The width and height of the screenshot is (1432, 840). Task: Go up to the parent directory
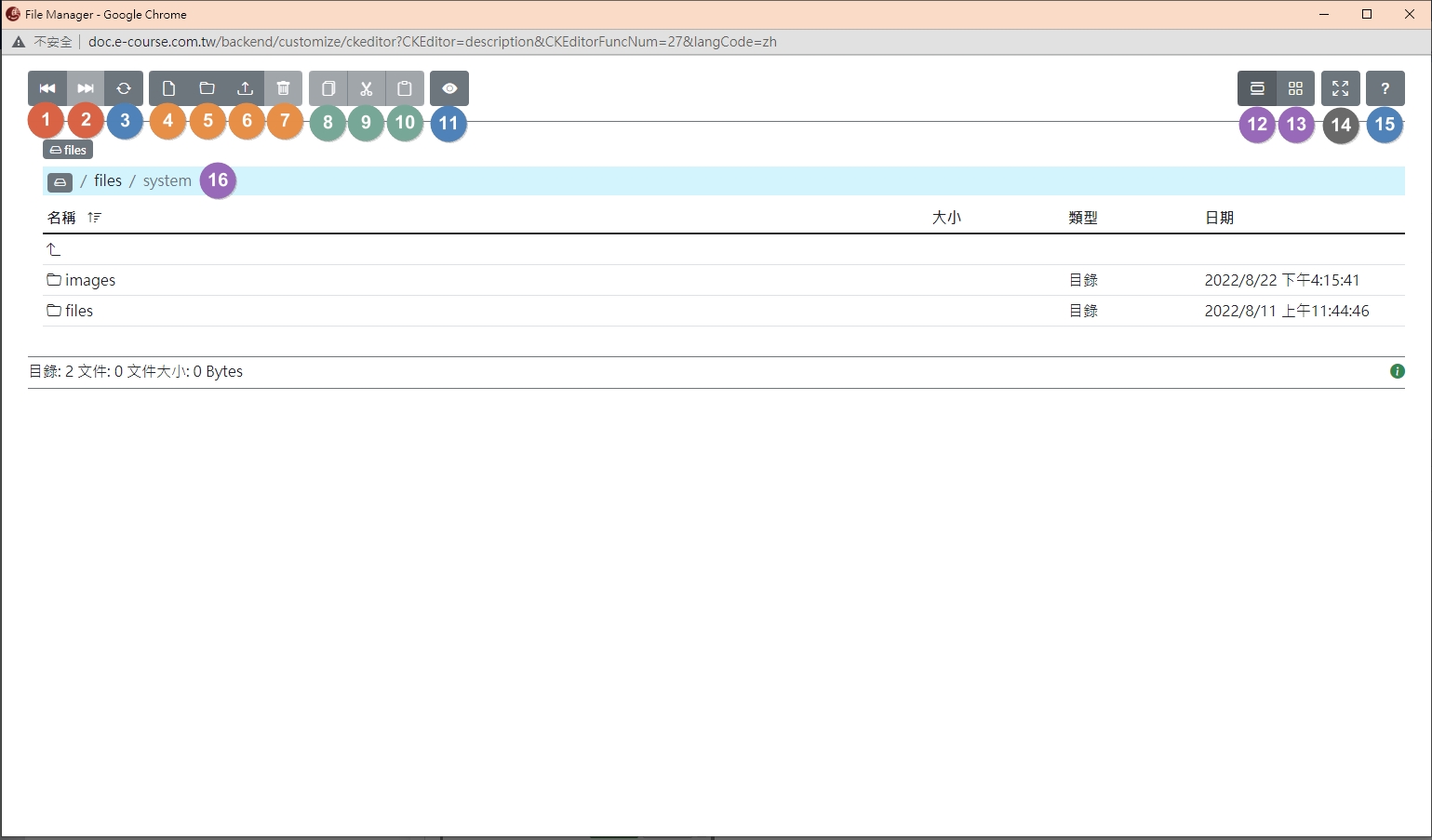[x=54, y=249]
